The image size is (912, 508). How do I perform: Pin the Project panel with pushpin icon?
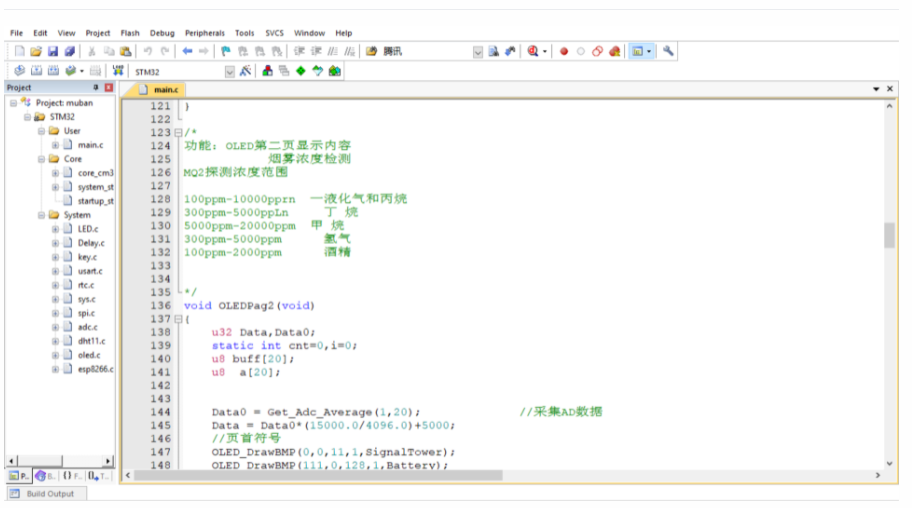pos(96,87)
